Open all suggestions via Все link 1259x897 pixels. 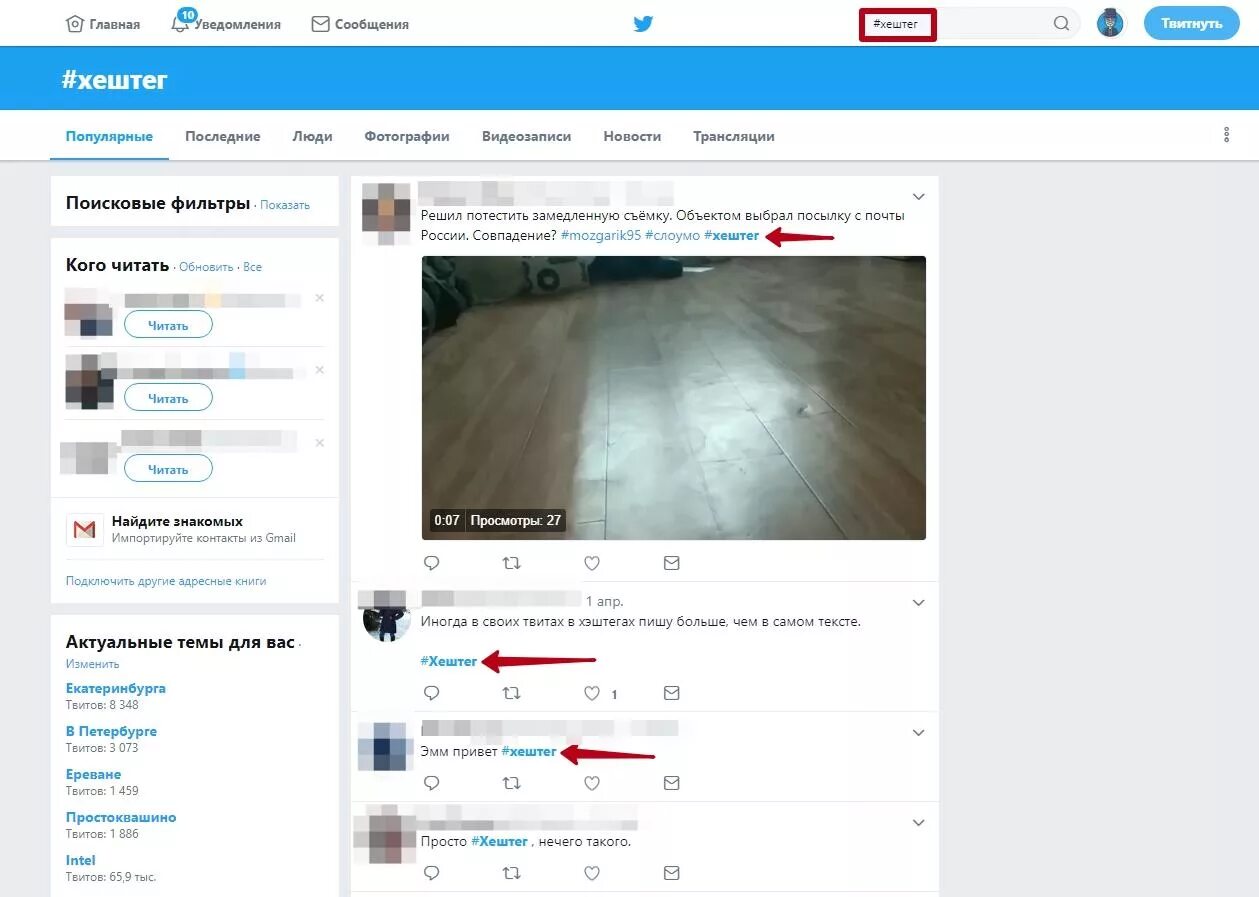point(252,267)
